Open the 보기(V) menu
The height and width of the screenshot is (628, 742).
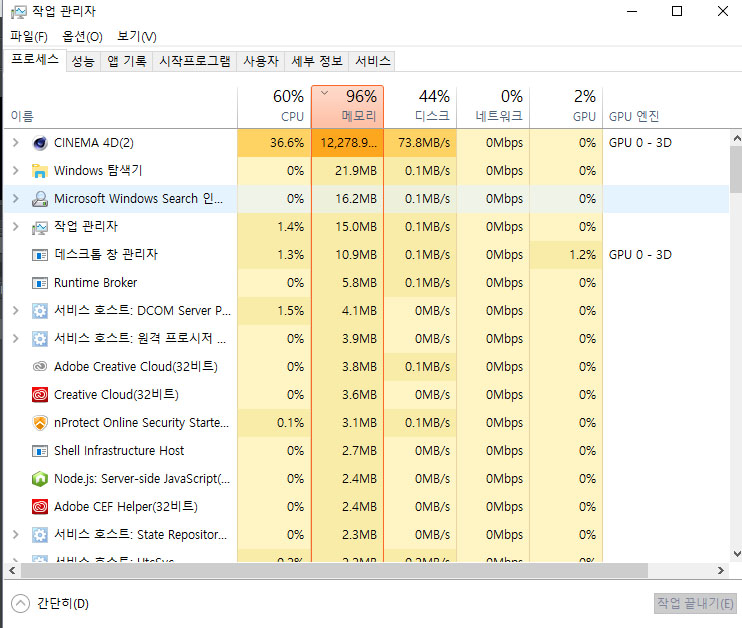click(137, 36)
